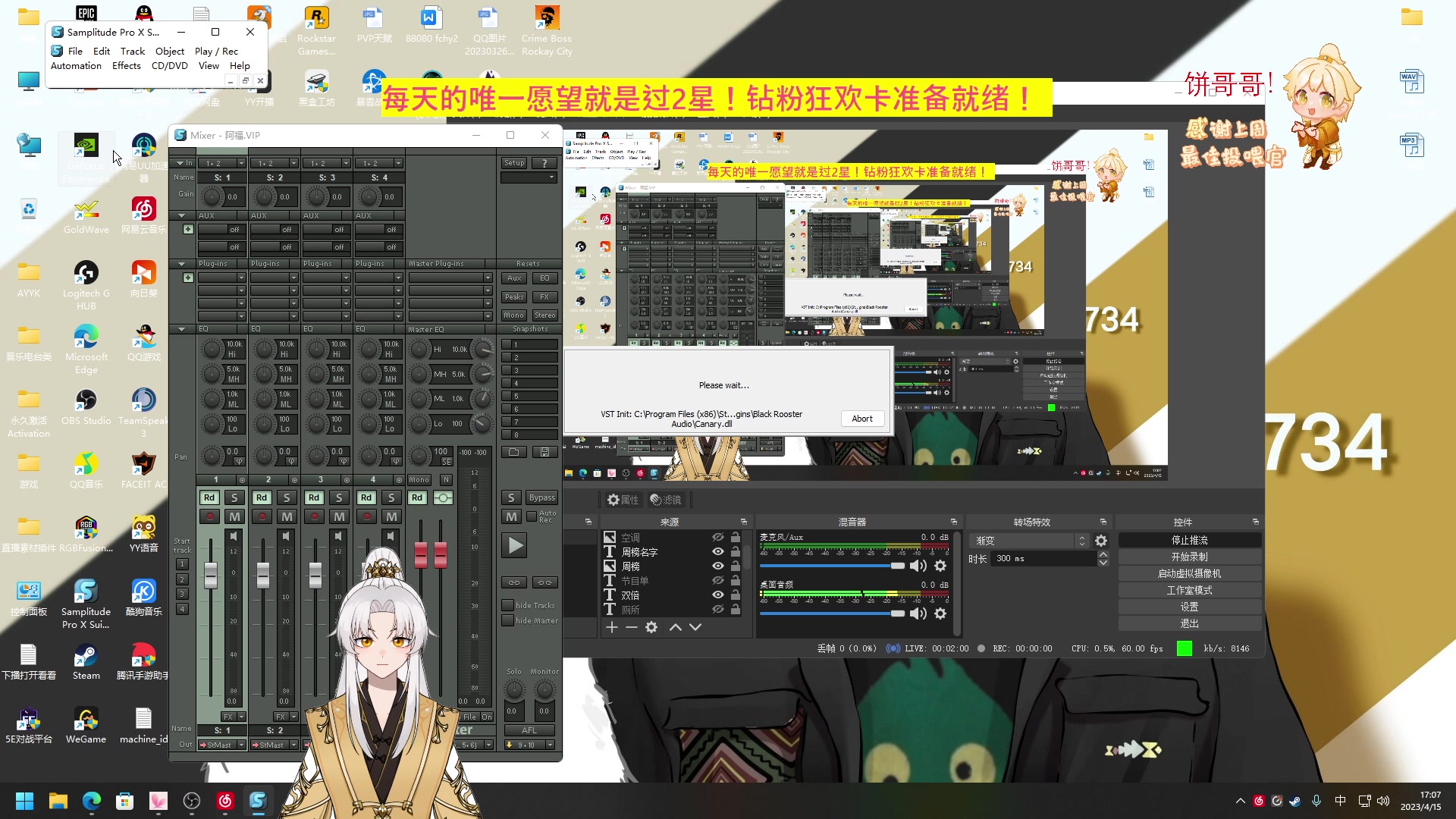Collapse the EQ section triangle
Screen dimensions: 1456x819
click(x=181, y=329)
